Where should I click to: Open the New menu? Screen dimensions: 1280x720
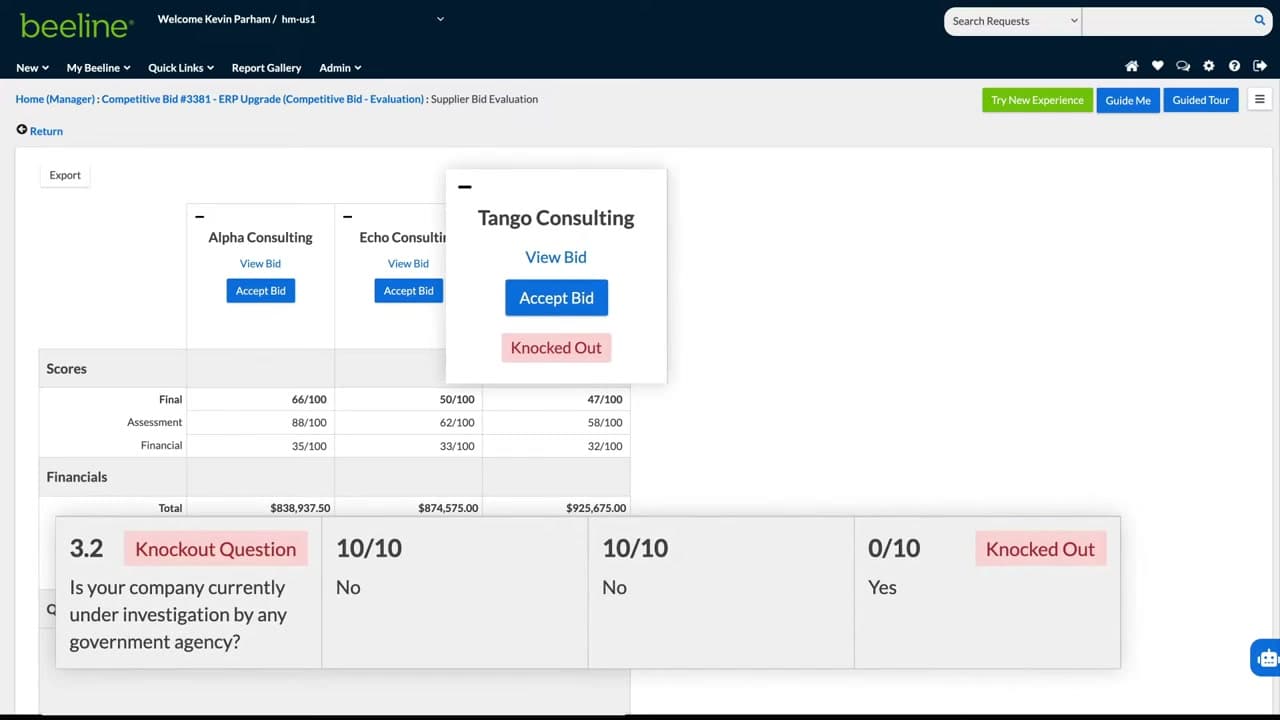[32, 68]
